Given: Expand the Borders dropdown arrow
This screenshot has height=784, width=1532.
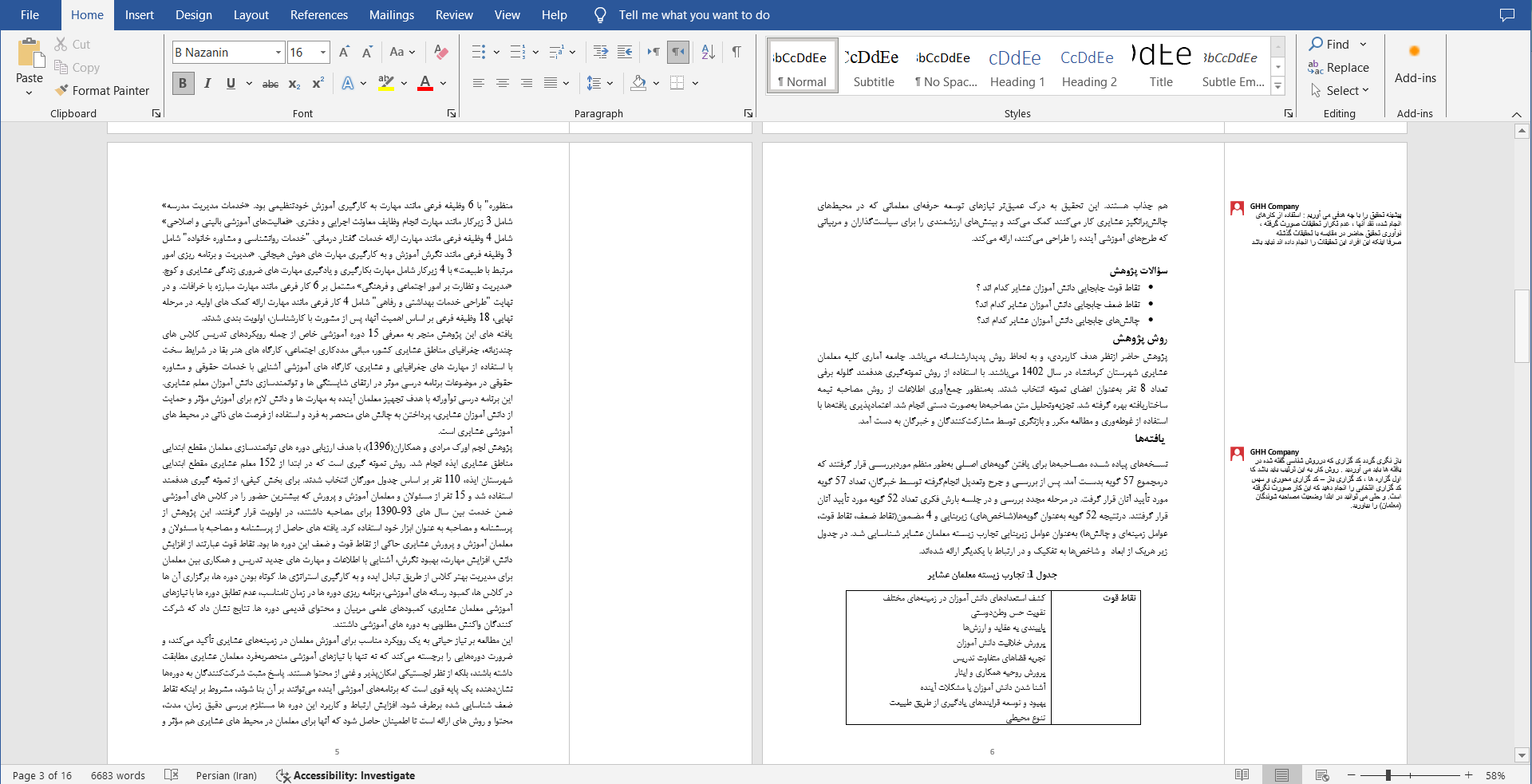Looking at the screenshot, I should [x=696, y=83].
